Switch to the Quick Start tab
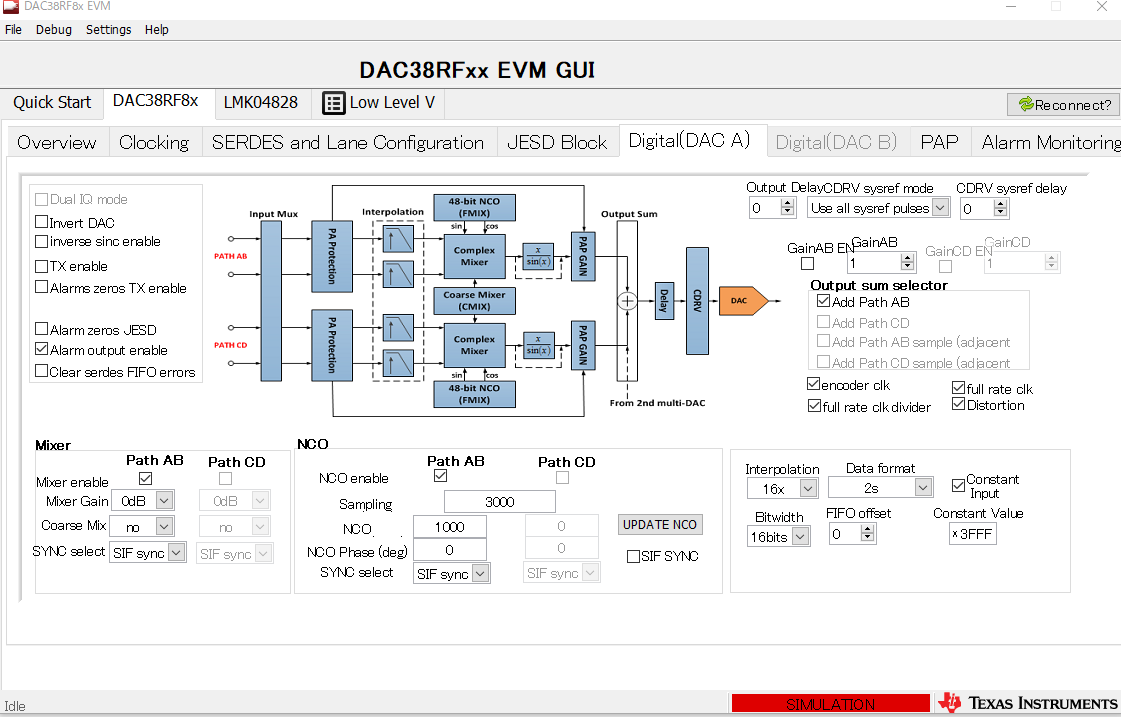This screenshot has height=717, width=1121. click(51, 102)
